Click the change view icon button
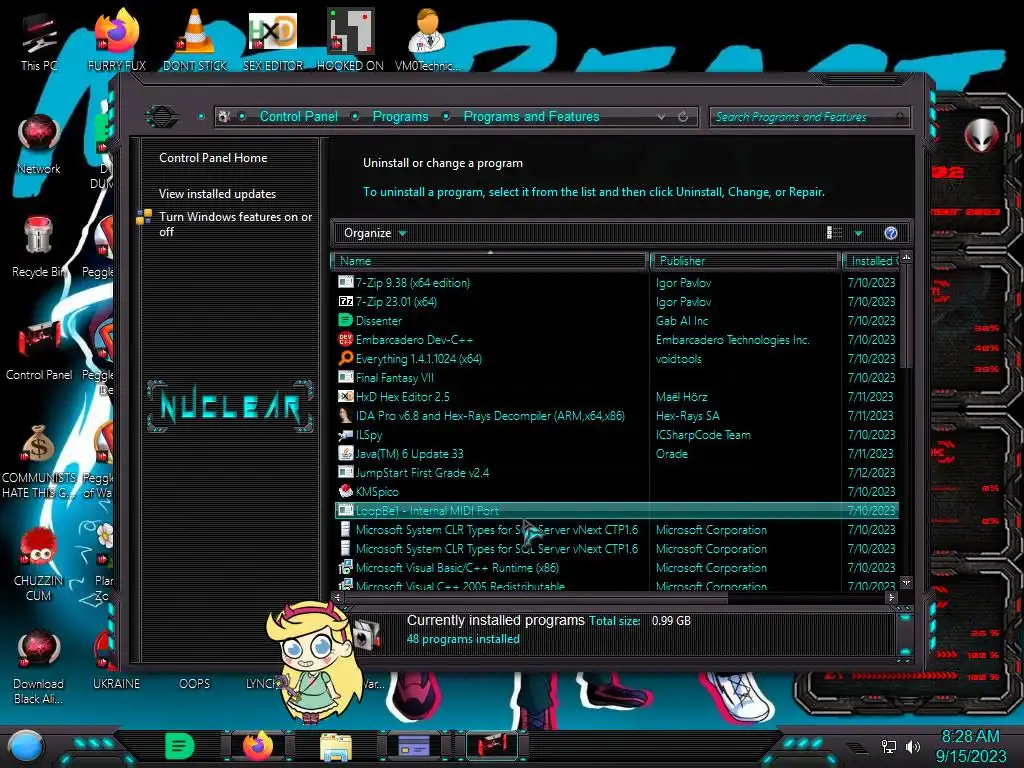The width and height of the screenshot is (1024, 768). point(835,233)
